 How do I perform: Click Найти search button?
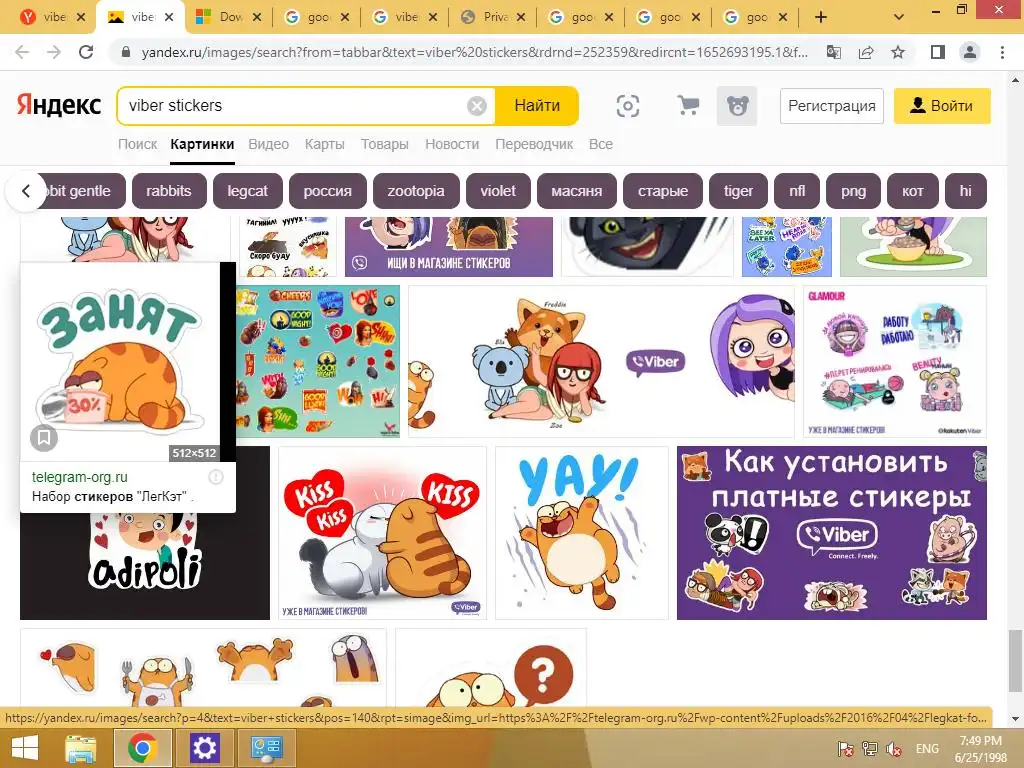537,106
